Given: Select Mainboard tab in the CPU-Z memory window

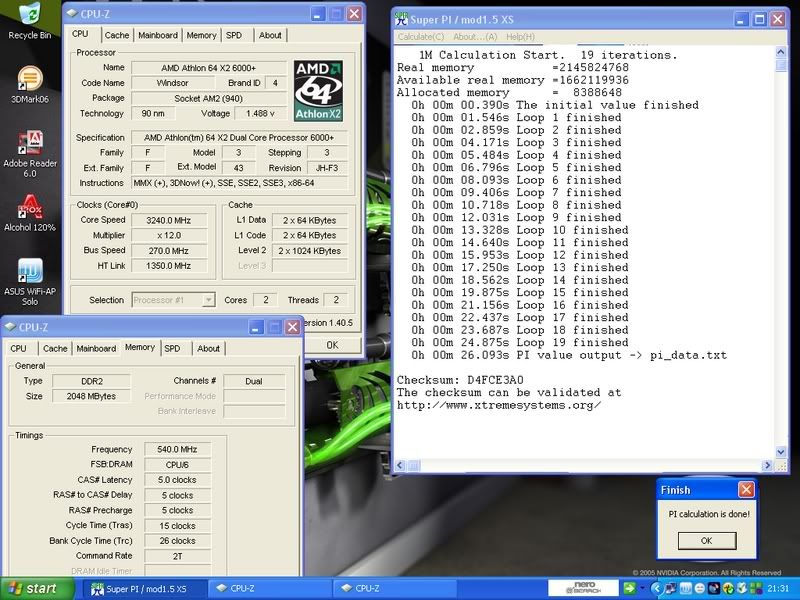Looking at the screenshot, I should tap(96, 348).
